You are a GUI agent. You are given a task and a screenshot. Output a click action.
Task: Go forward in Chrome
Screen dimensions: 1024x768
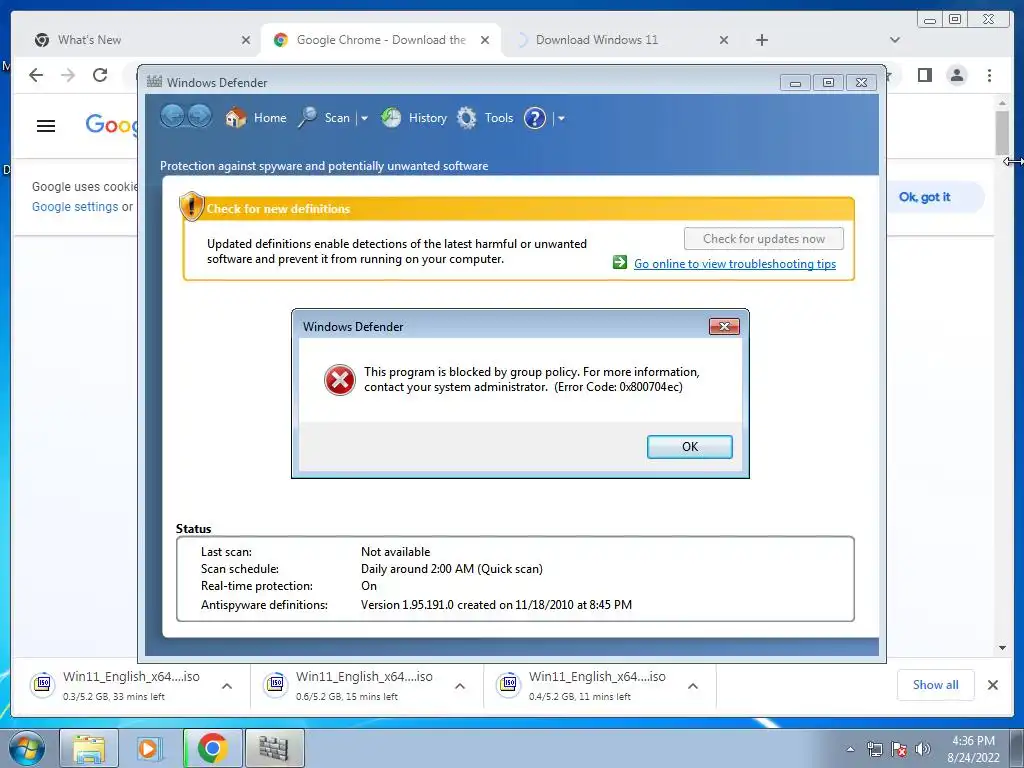click(x=68, y=75)
